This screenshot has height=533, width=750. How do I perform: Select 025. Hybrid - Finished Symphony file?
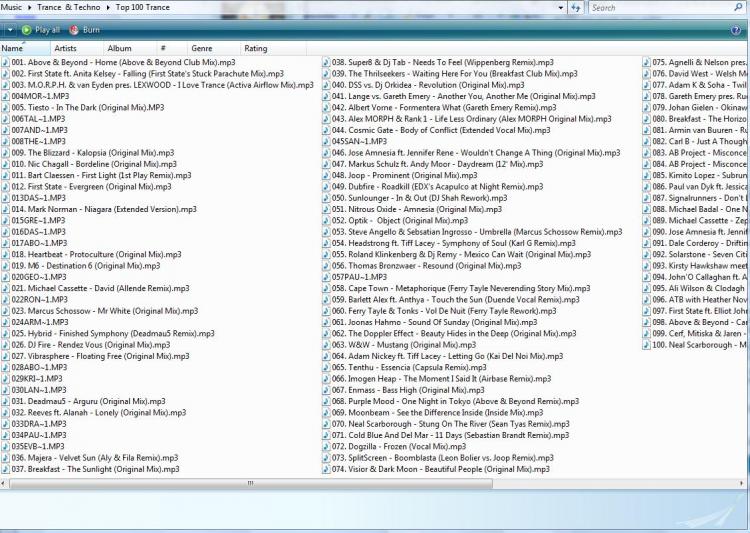(108, 334)
